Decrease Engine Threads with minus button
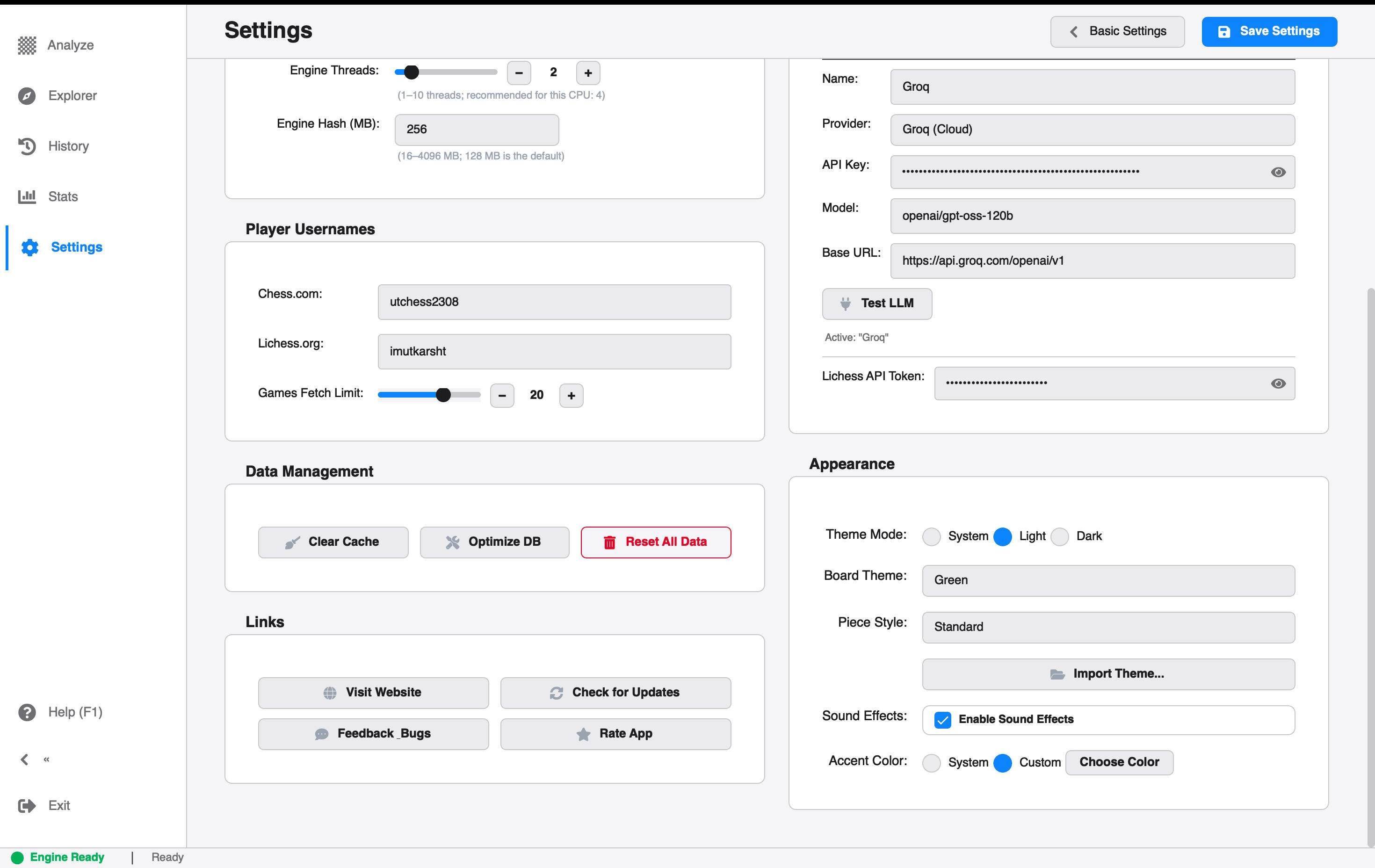The image size is (1375, 868). [519, 72]
